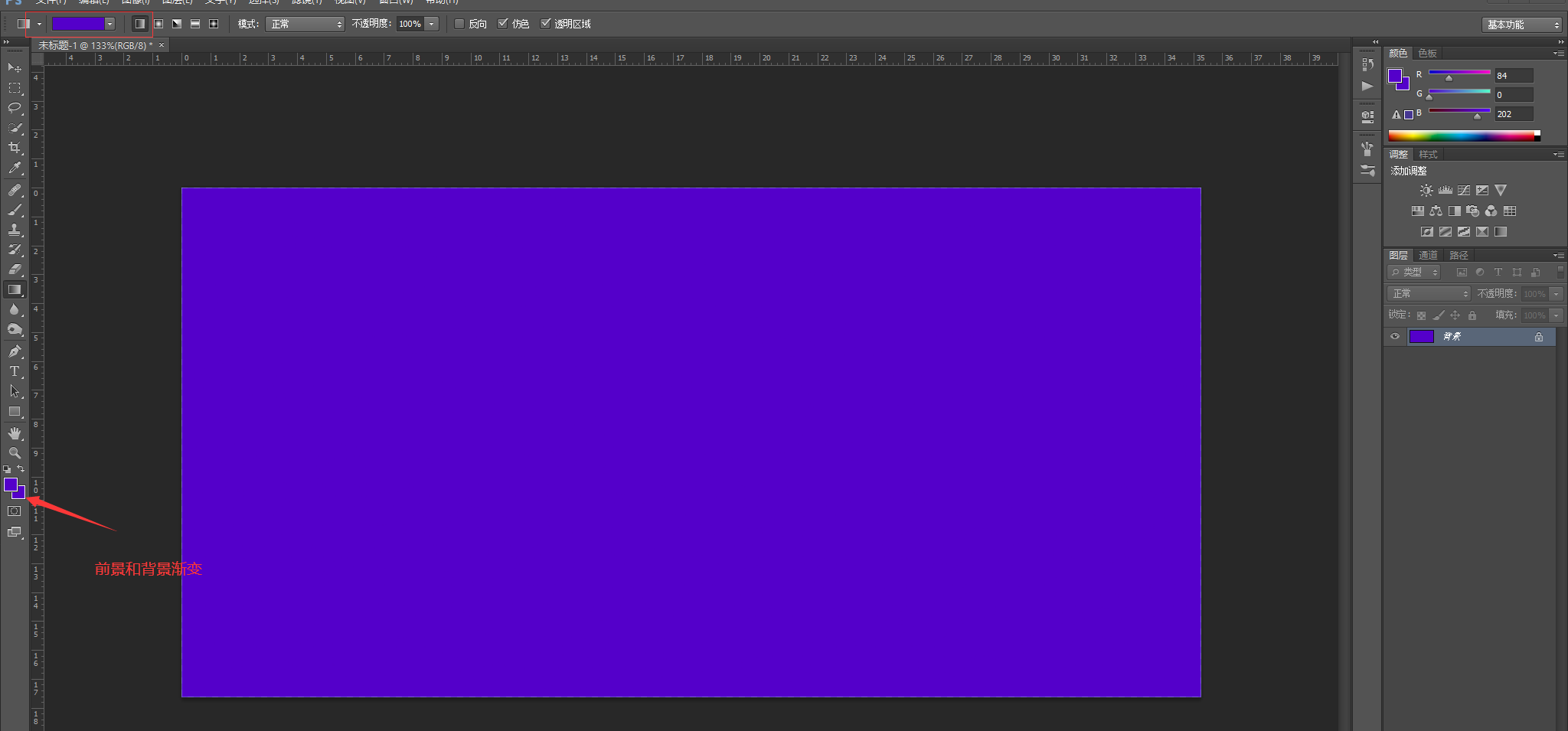Screen dimensions: 1568x731
Task: Open the layer filter 类型 dropdown
Action: click(1414, 272)
